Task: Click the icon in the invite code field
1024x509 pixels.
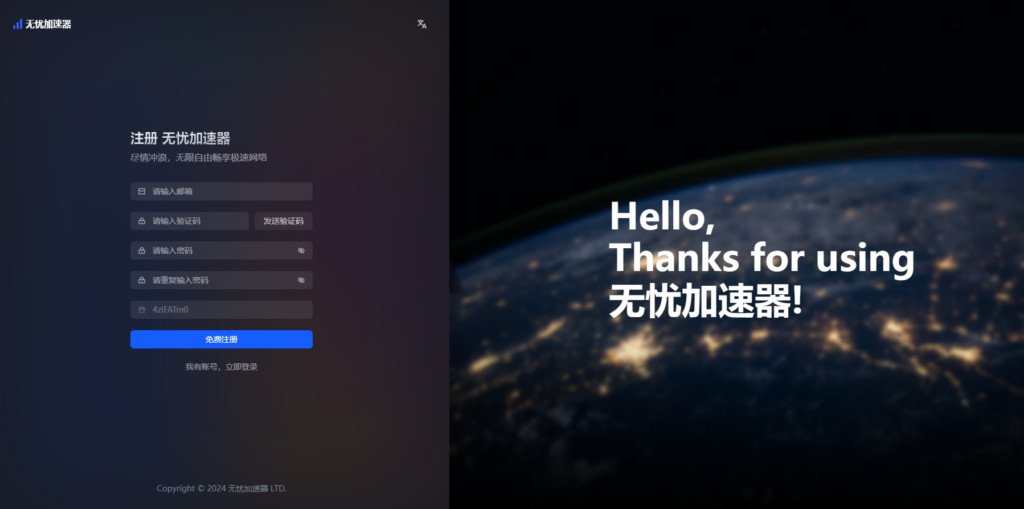Action: [142, 310]
